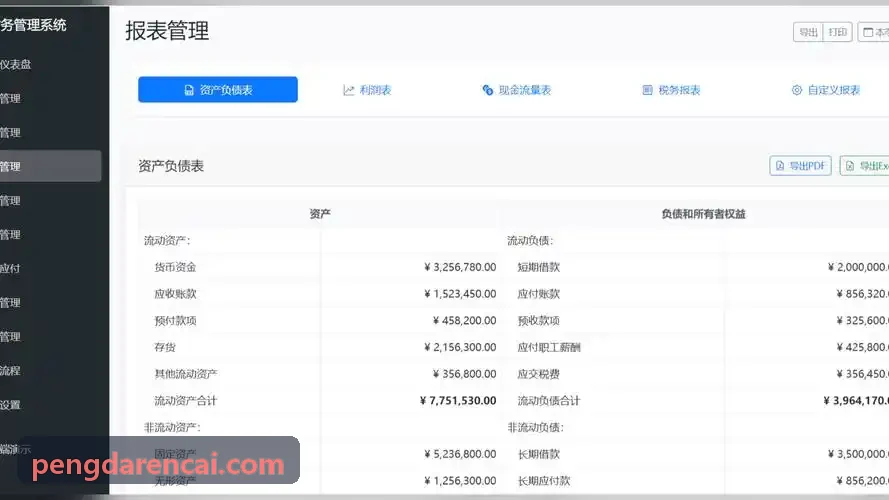Click the Excel export button
The height and width of the screenshot is (500, 889).
[x=865, y=166]
